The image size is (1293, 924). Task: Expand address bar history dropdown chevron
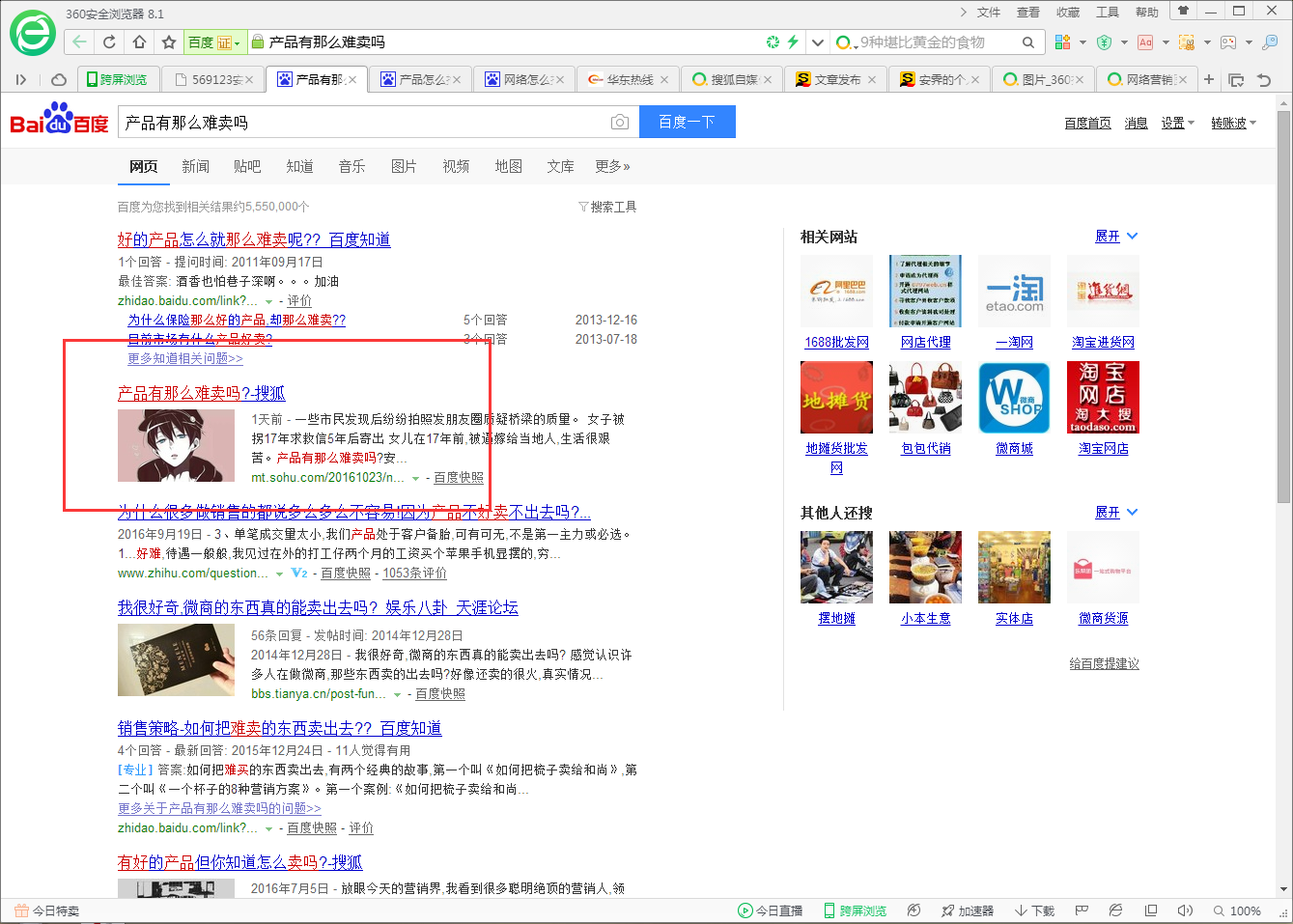[818, 42]
